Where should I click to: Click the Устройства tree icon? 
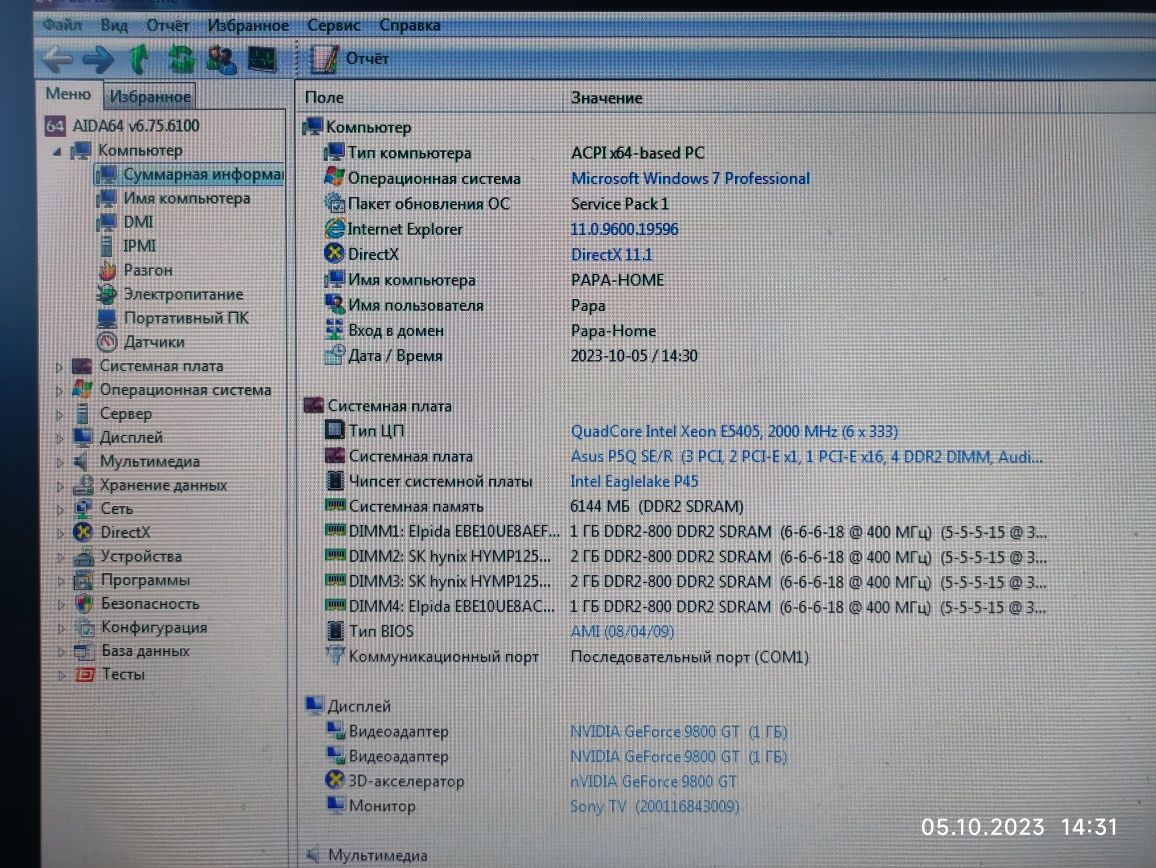pyautogui.click(x=83, y=557)
